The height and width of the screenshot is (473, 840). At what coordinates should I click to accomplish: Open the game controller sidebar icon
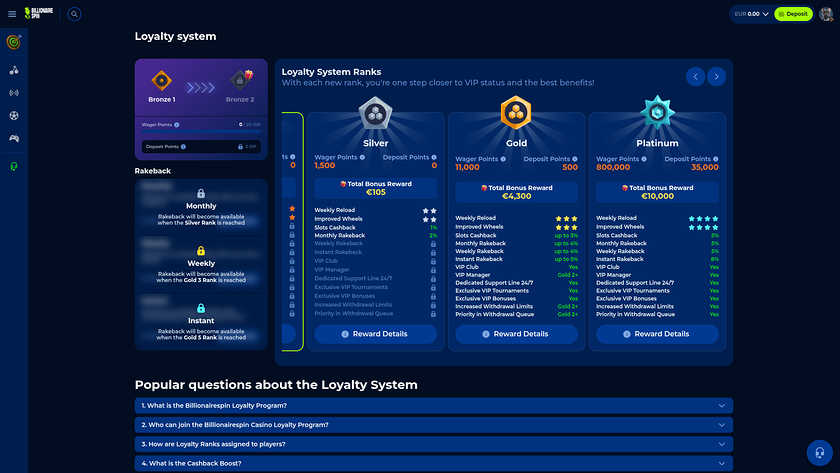click(14, 138)
